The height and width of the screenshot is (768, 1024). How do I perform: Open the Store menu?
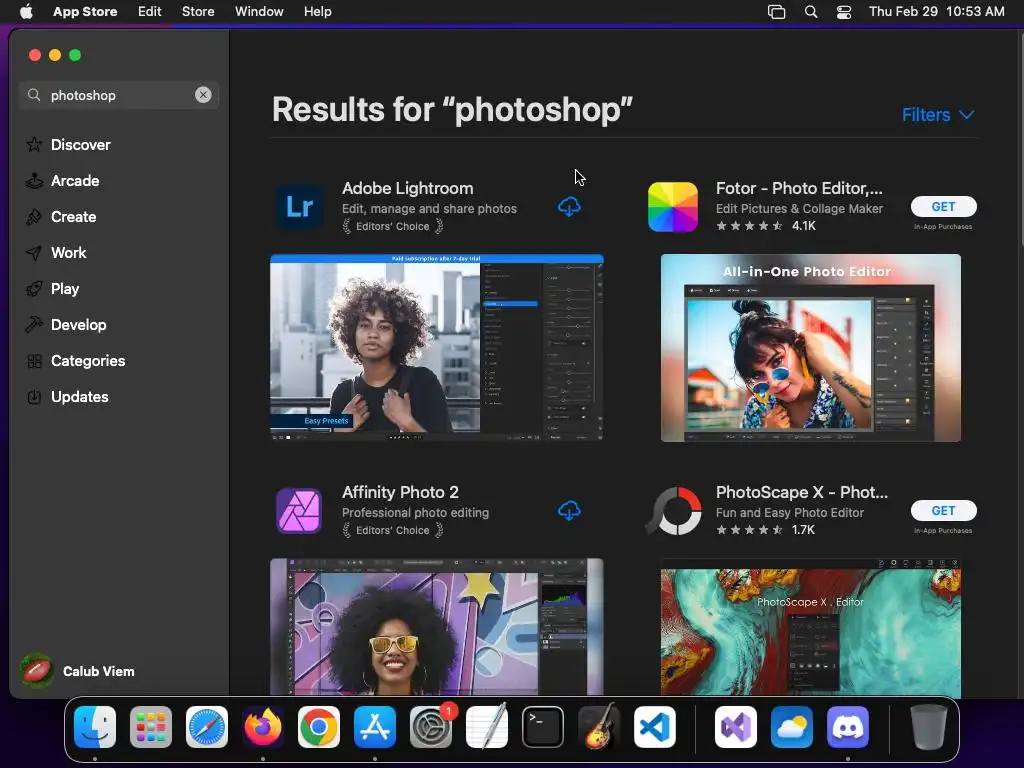point(198,11)
